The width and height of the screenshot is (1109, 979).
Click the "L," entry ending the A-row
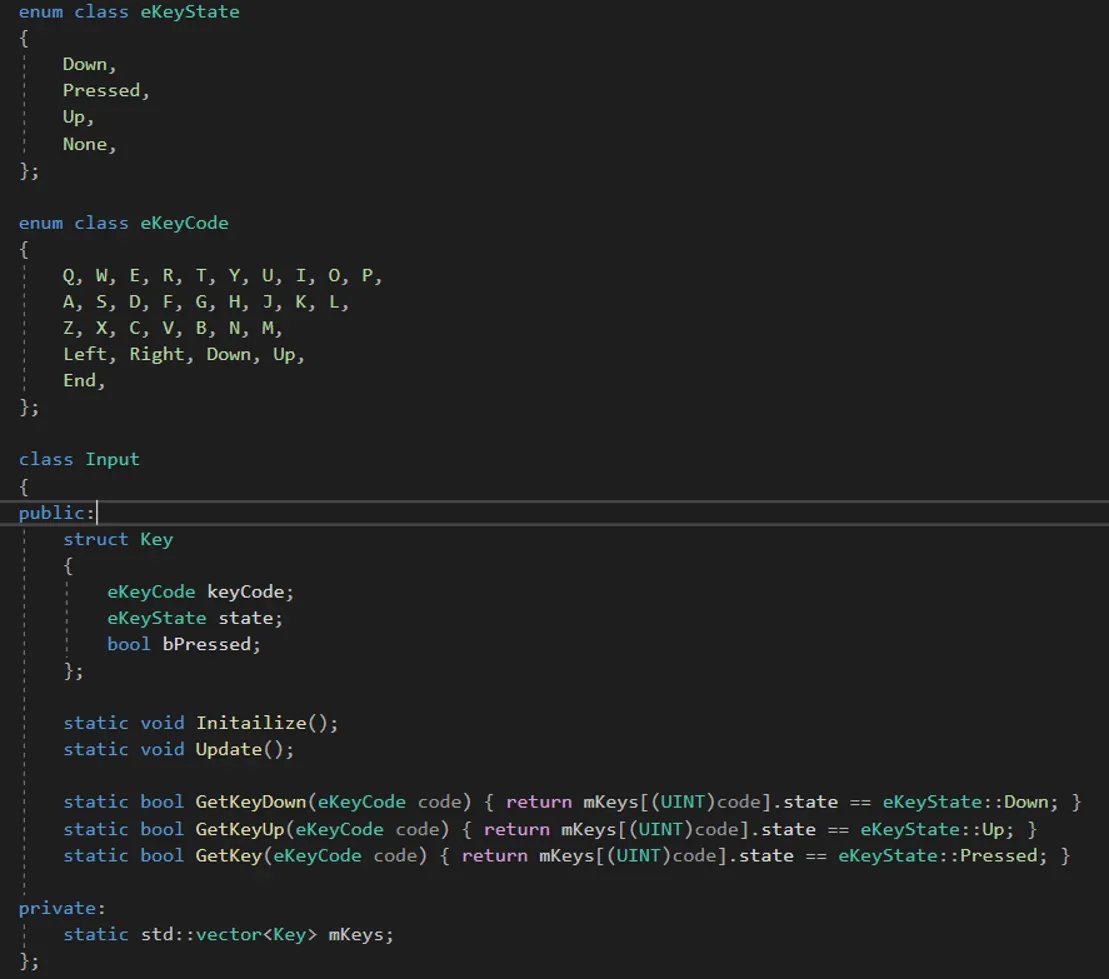point(338,302)
